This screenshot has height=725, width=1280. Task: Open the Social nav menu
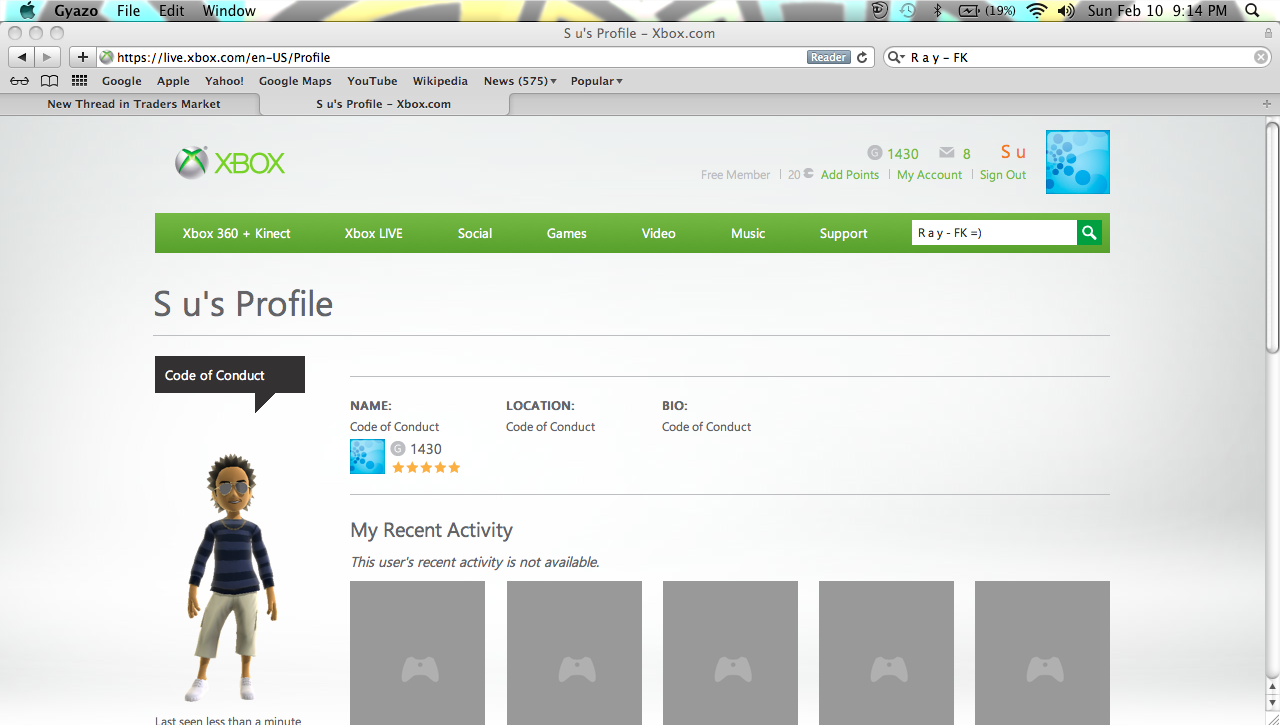pos(475,233)
